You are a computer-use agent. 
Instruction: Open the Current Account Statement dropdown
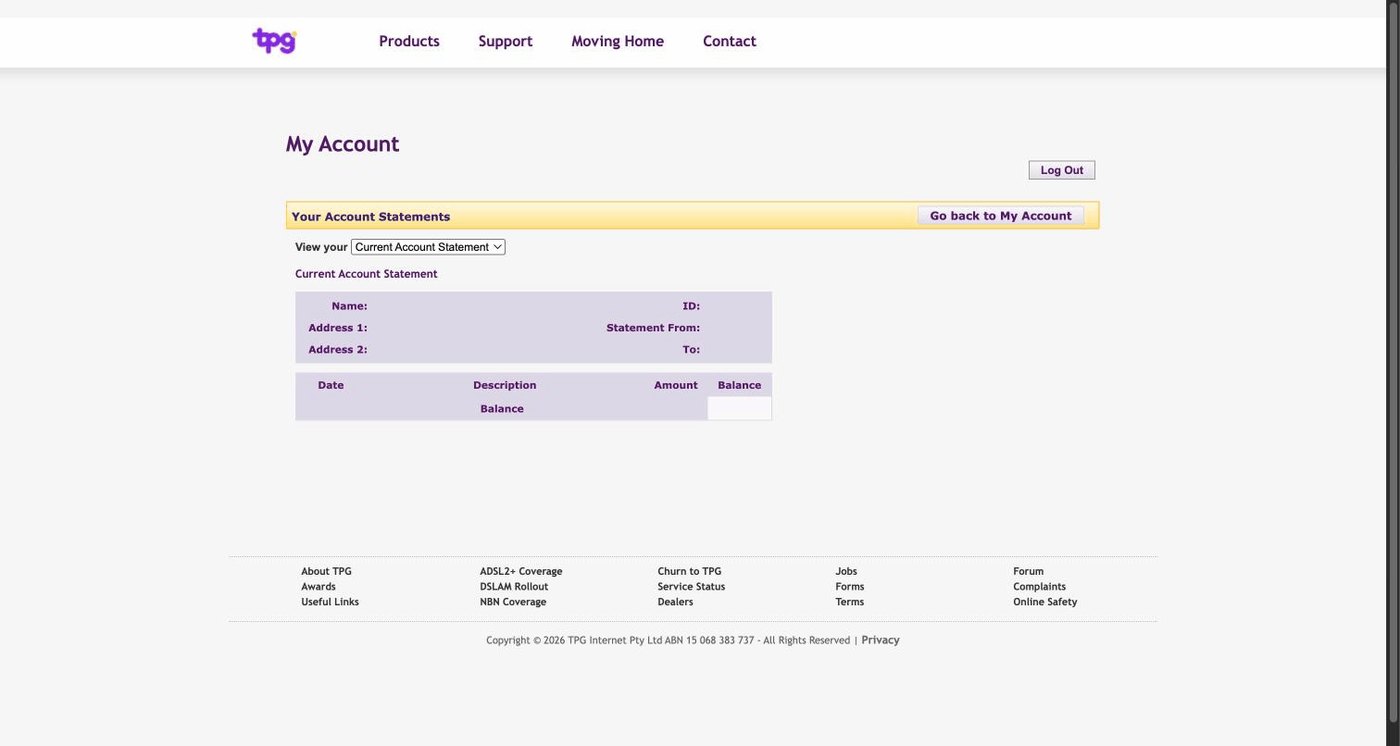click(428, 247)
